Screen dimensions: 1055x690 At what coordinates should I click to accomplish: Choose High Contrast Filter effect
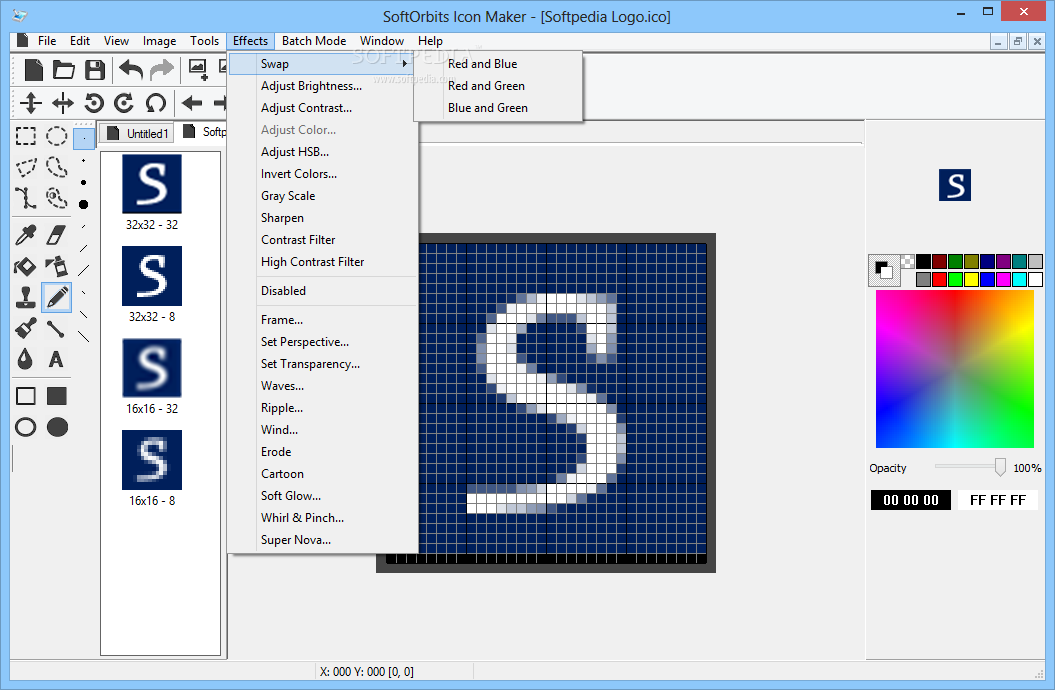click(x=322, y=262)
